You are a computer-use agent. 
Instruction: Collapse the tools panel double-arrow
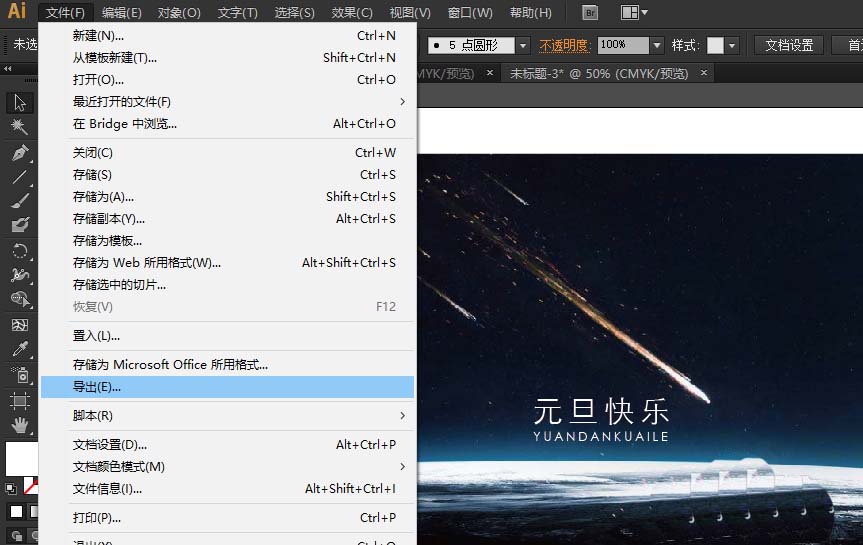[x=8, y=68]
